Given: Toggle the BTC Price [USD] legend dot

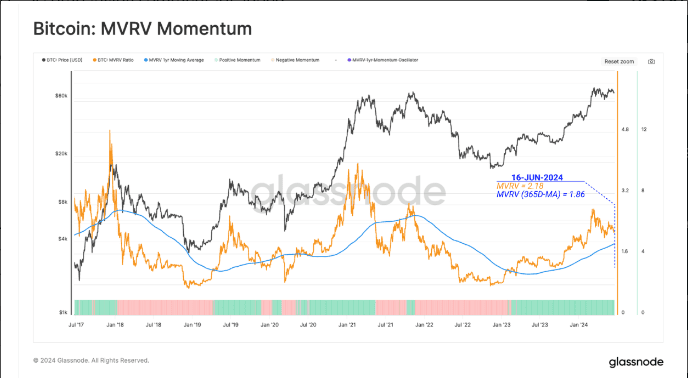Looking at the screenshot, I should coord(43,60).
